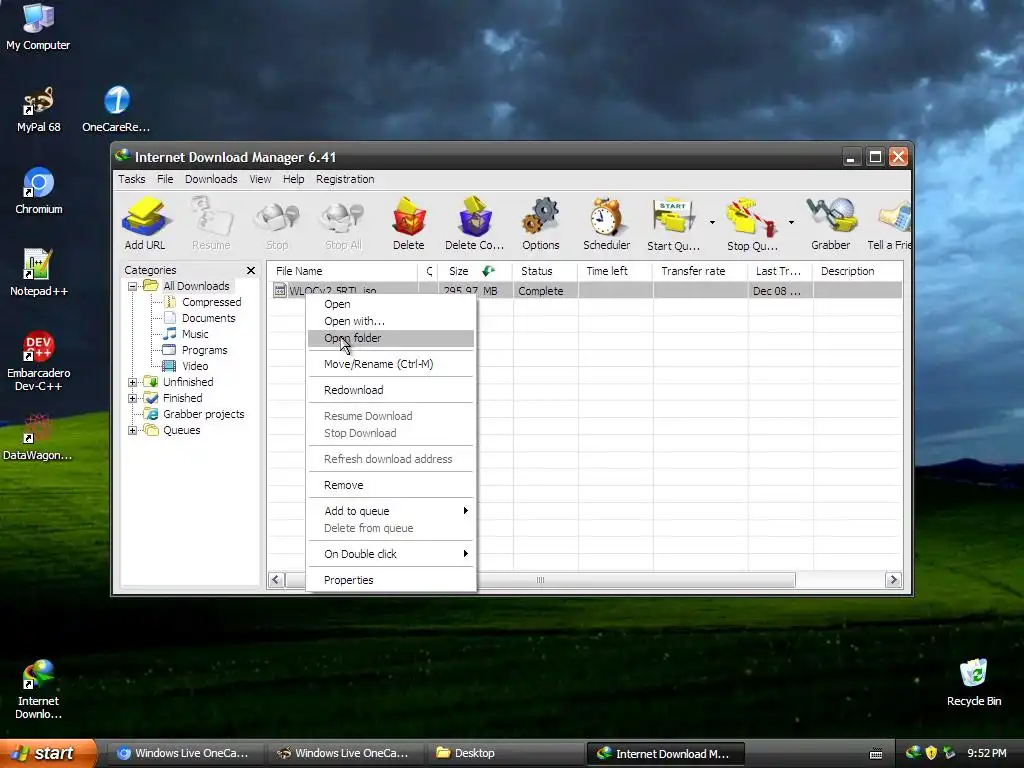
Task: Click the keyboard icon in the taskbar
Action: (876, 754)
